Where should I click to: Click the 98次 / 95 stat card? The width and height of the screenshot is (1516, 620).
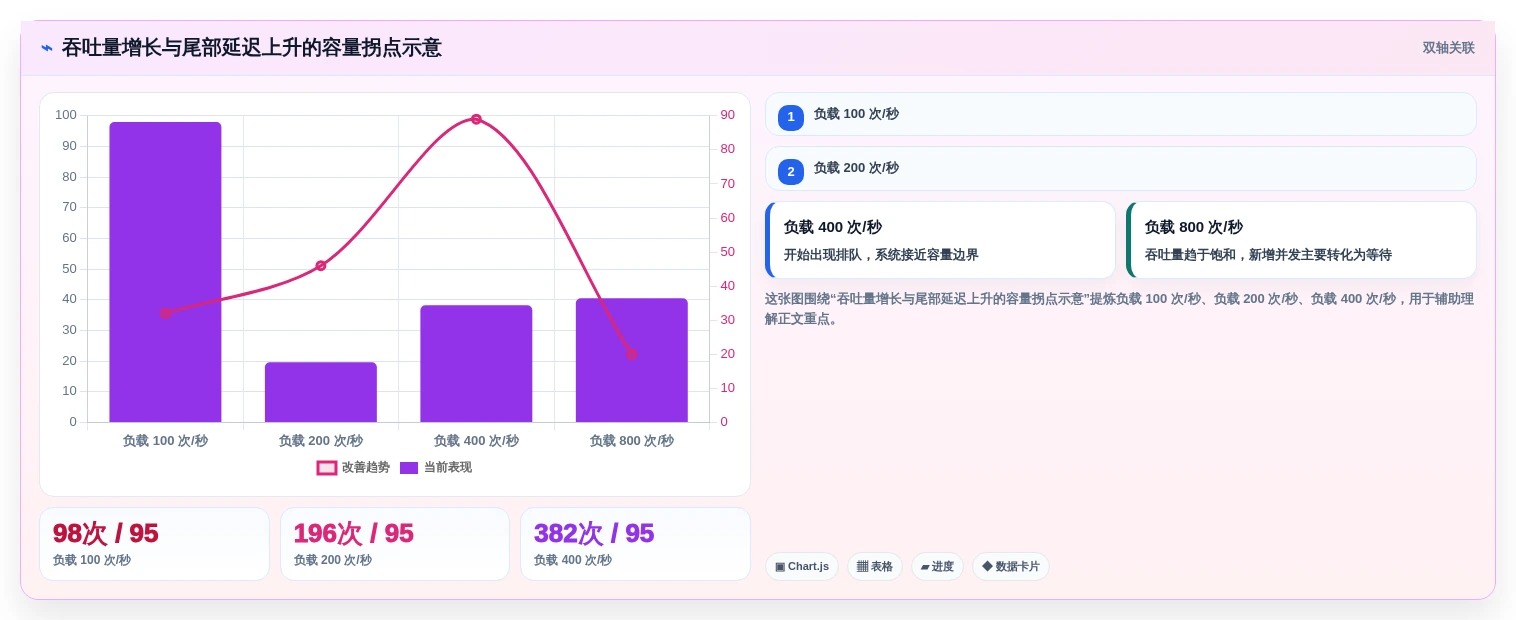154,544
